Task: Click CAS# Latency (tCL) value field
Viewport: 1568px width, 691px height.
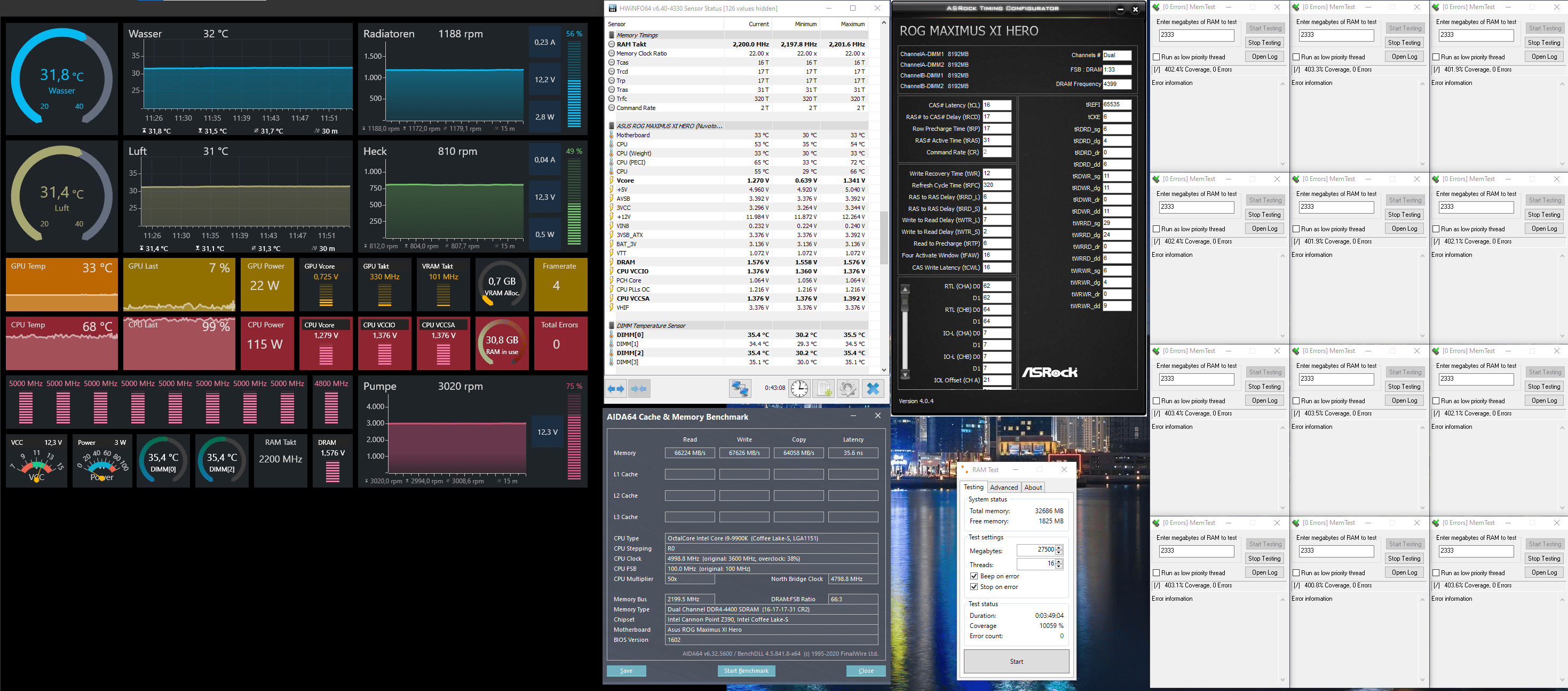Action: pyautogui.click(x=996, y=105)
